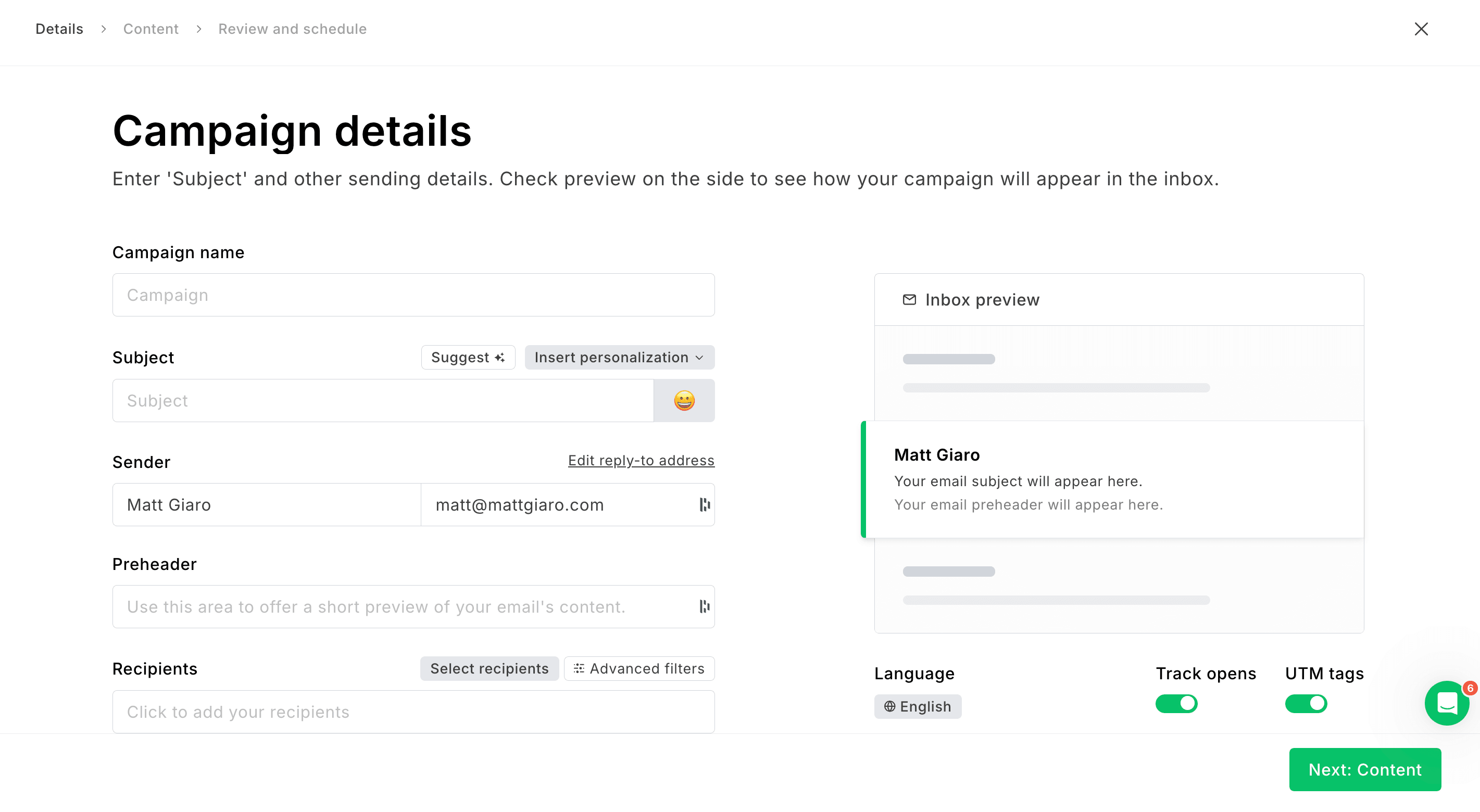This screenshot has width=1480, height=812.
Task: Toggle the Track opens switch
Action: click(x=1176, y=703)
